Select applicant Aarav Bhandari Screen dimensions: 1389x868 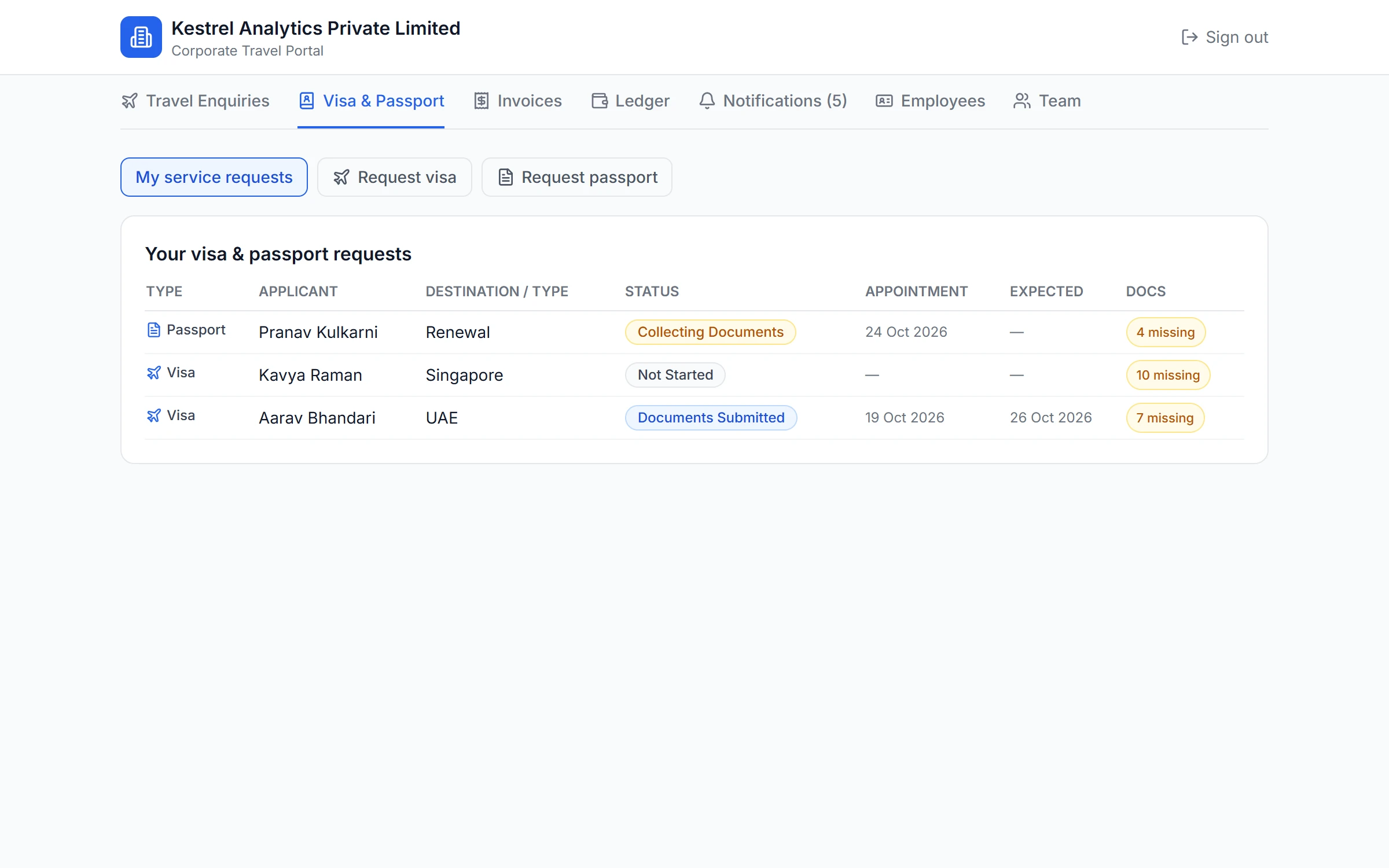coord(317,418)
